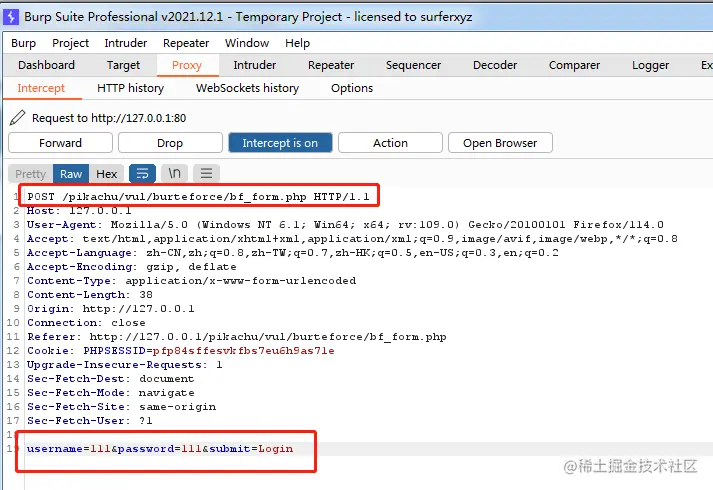This screenshot has width=713, height=490.
Task: Click the PHPSESSID cookie value
Action: click(244, 351)
